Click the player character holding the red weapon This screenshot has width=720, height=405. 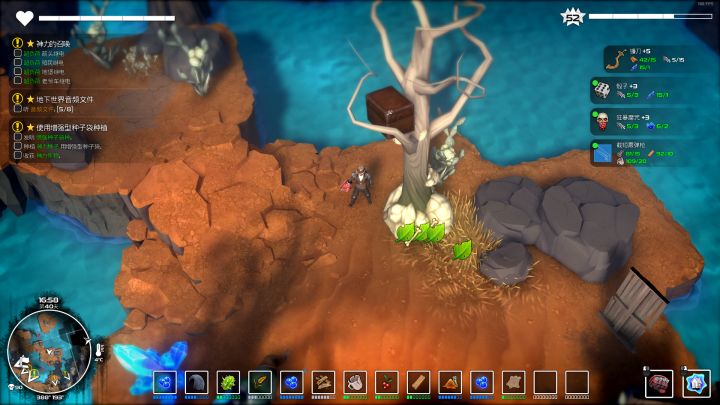coord(359,186)
